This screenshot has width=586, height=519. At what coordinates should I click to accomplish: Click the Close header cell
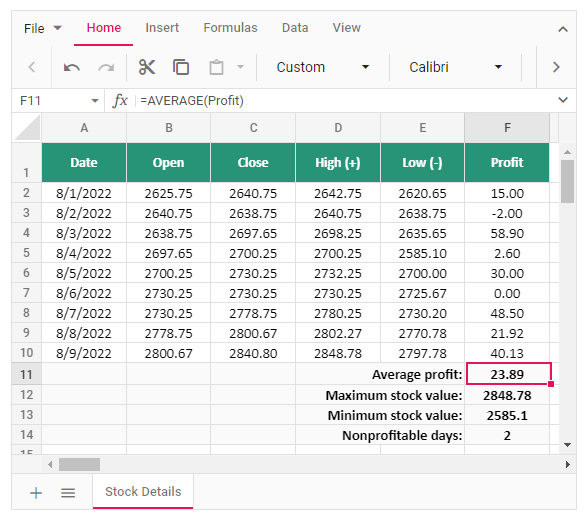click(x=253, y=163)
